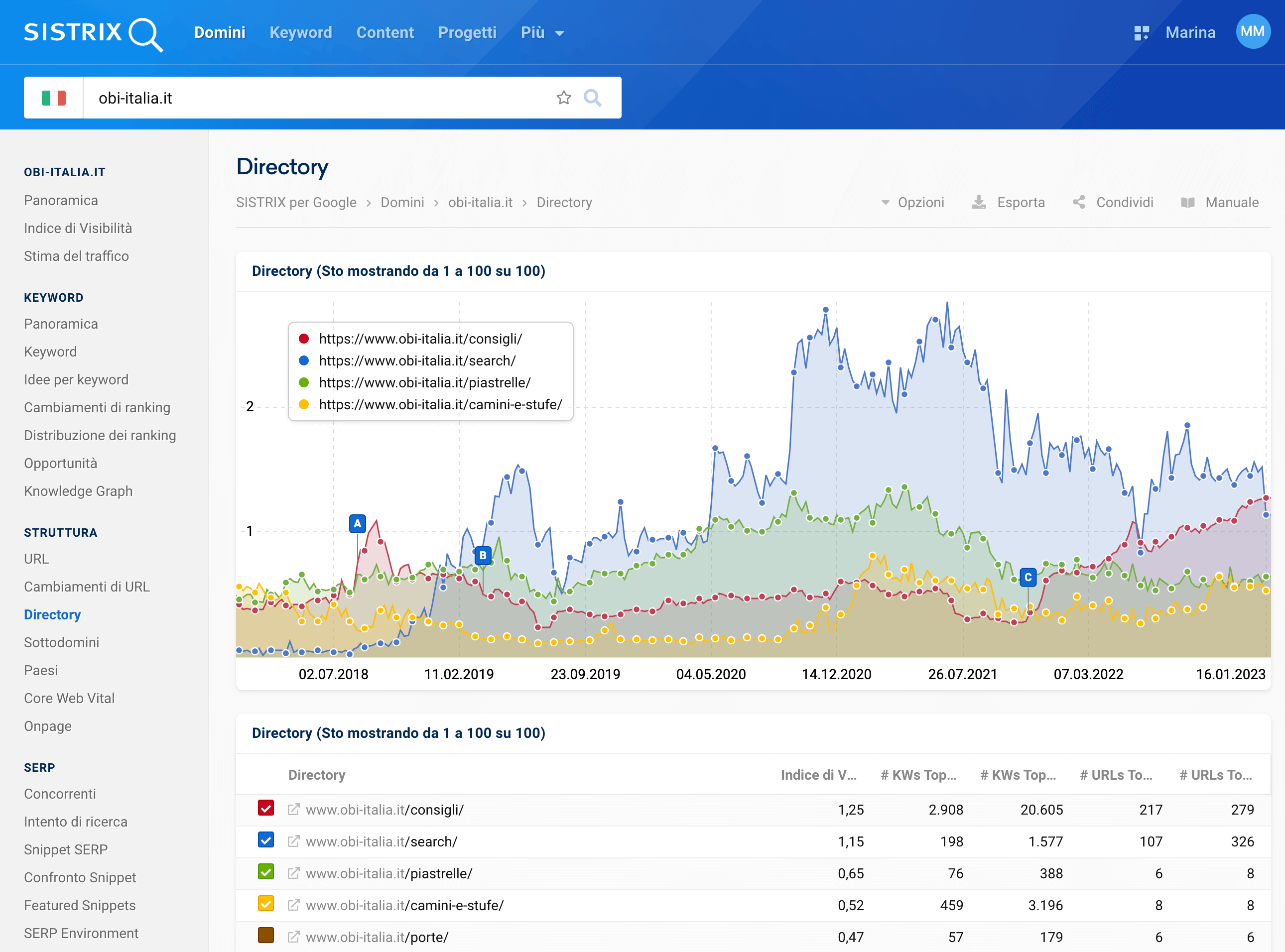Click the Esporta download icon
Viewport: 1285px width, 952px height.
coord(978,202)
